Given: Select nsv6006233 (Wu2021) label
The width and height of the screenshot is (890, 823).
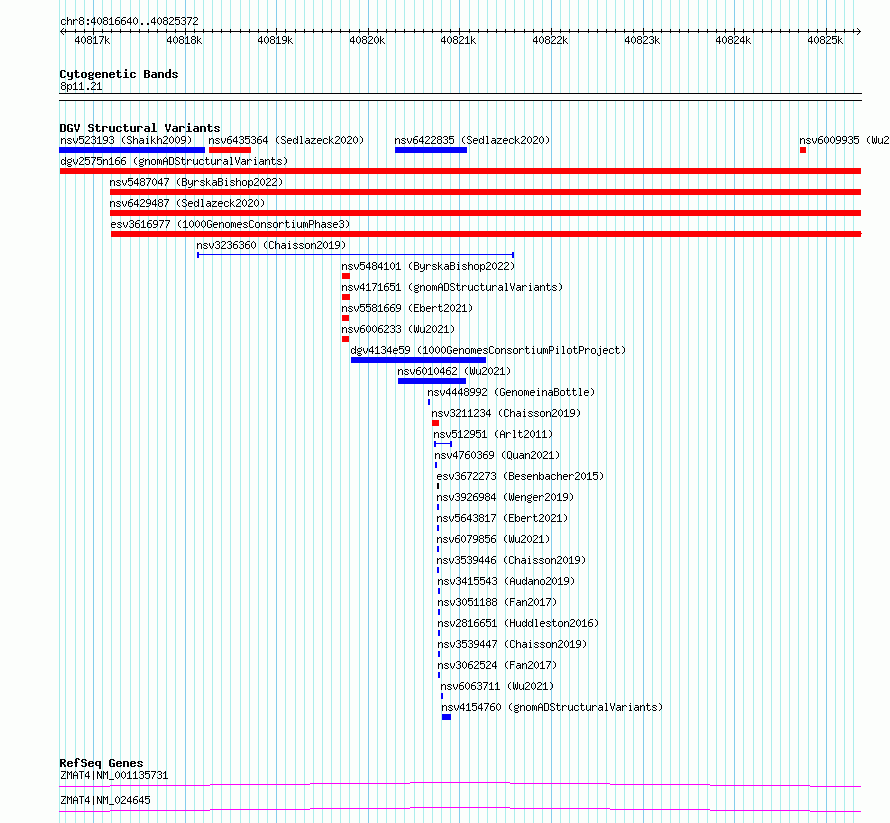Looking at the screenshot, I should (x=398, y=329).
